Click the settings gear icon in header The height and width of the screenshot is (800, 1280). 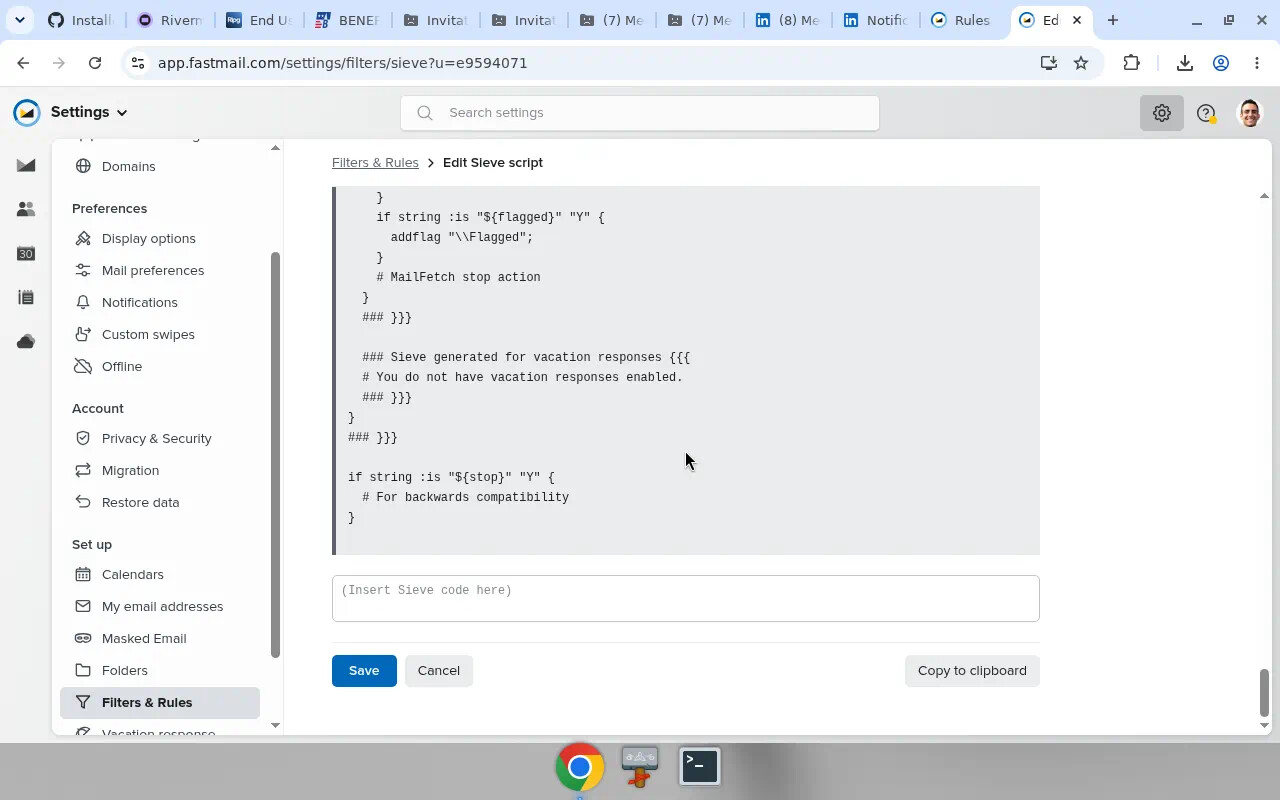[1161, 113]
